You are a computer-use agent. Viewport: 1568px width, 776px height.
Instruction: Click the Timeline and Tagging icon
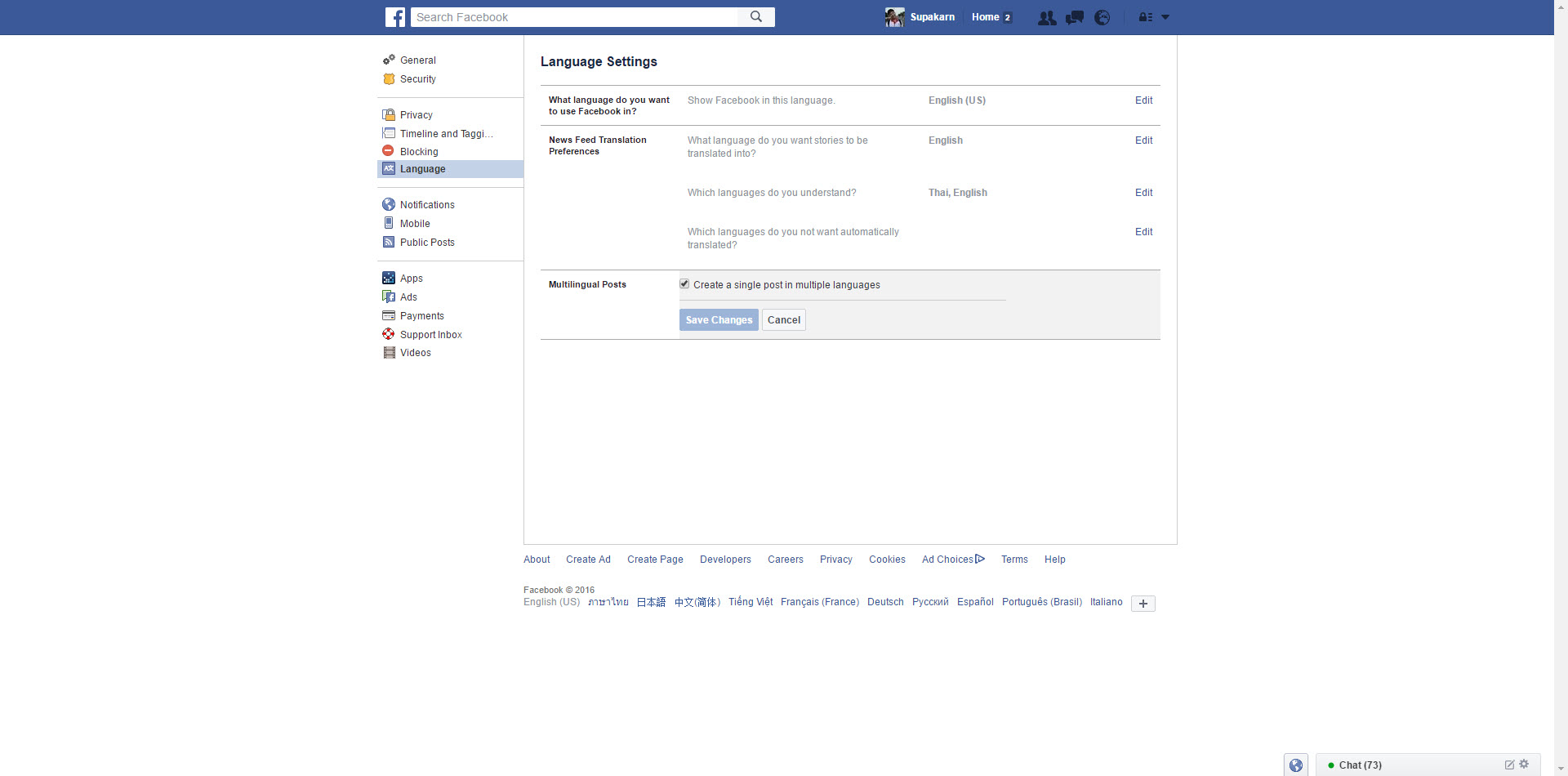click(x=389, y=133)
